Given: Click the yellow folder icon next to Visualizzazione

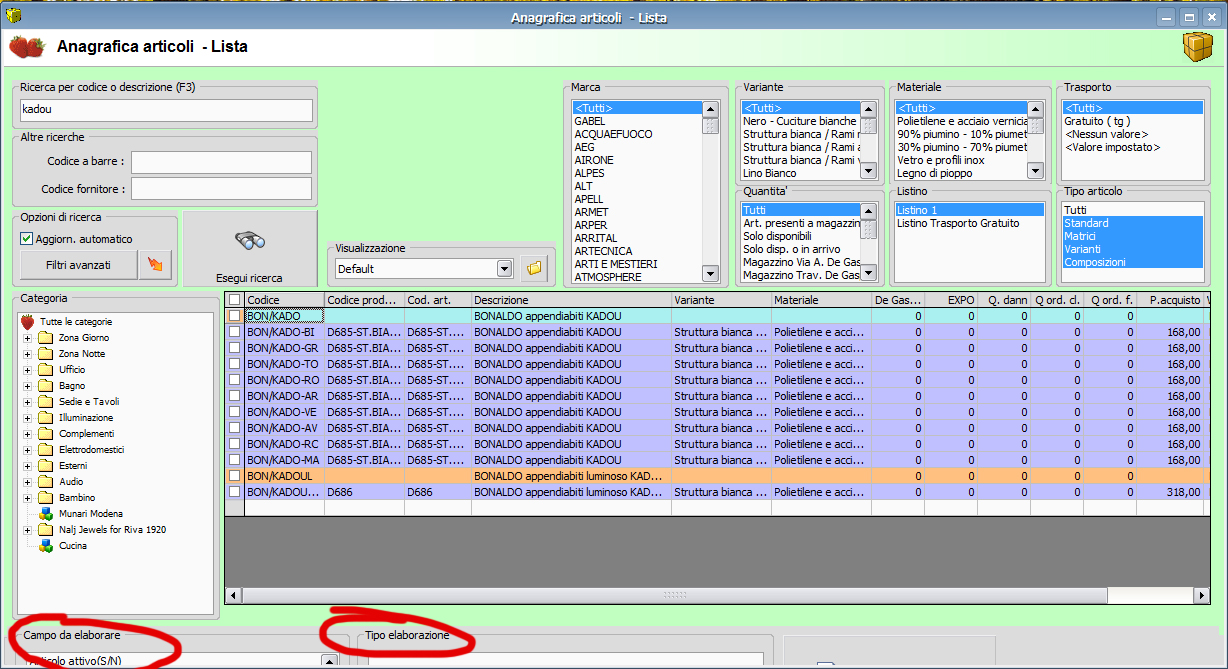Looking at the screenshot, I should (534, 268).
